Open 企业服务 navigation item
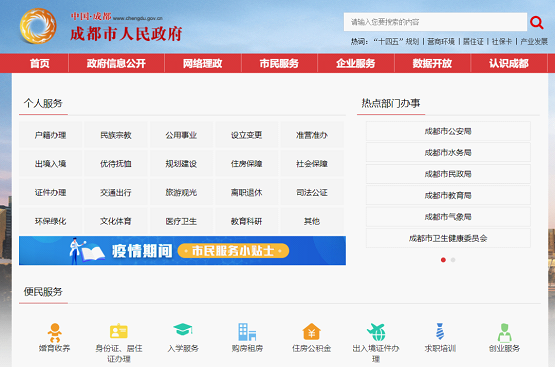 click(x=355, y=63)
